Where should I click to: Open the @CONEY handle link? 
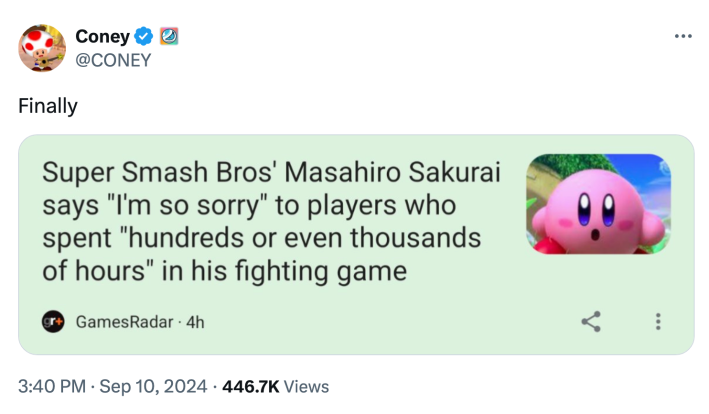coord(114,60)
